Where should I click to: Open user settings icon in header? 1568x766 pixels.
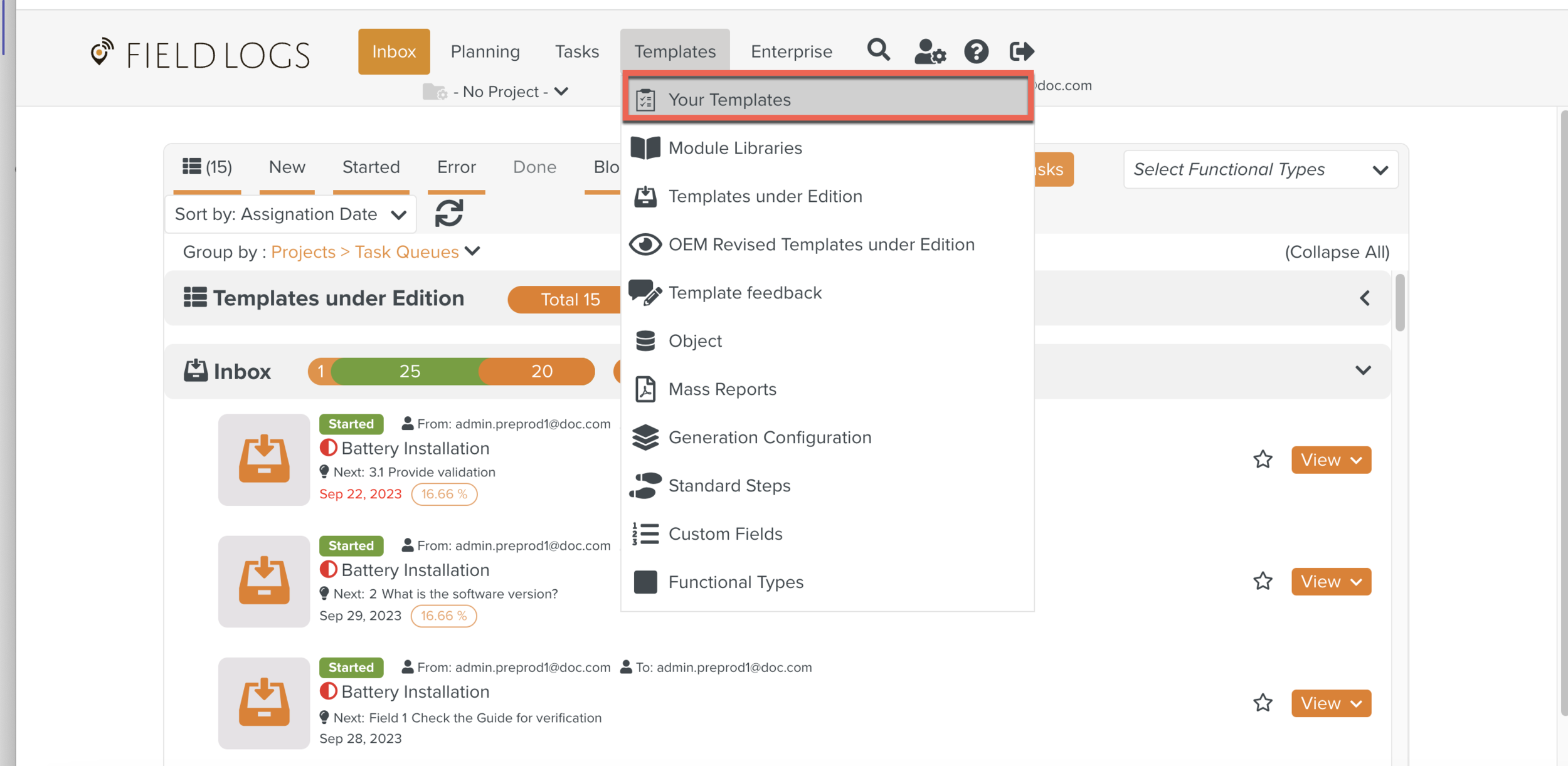point(929,51)
